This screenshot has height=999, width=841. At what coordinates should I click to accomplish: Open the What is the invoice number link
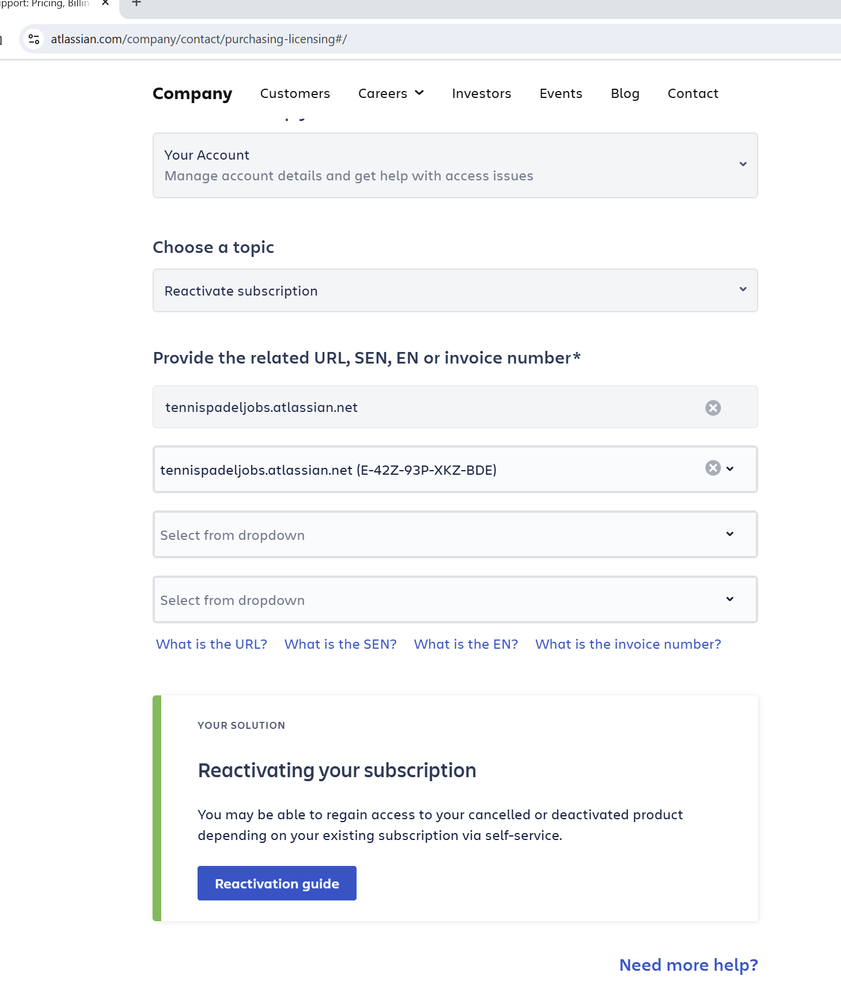tap(628, 644)
